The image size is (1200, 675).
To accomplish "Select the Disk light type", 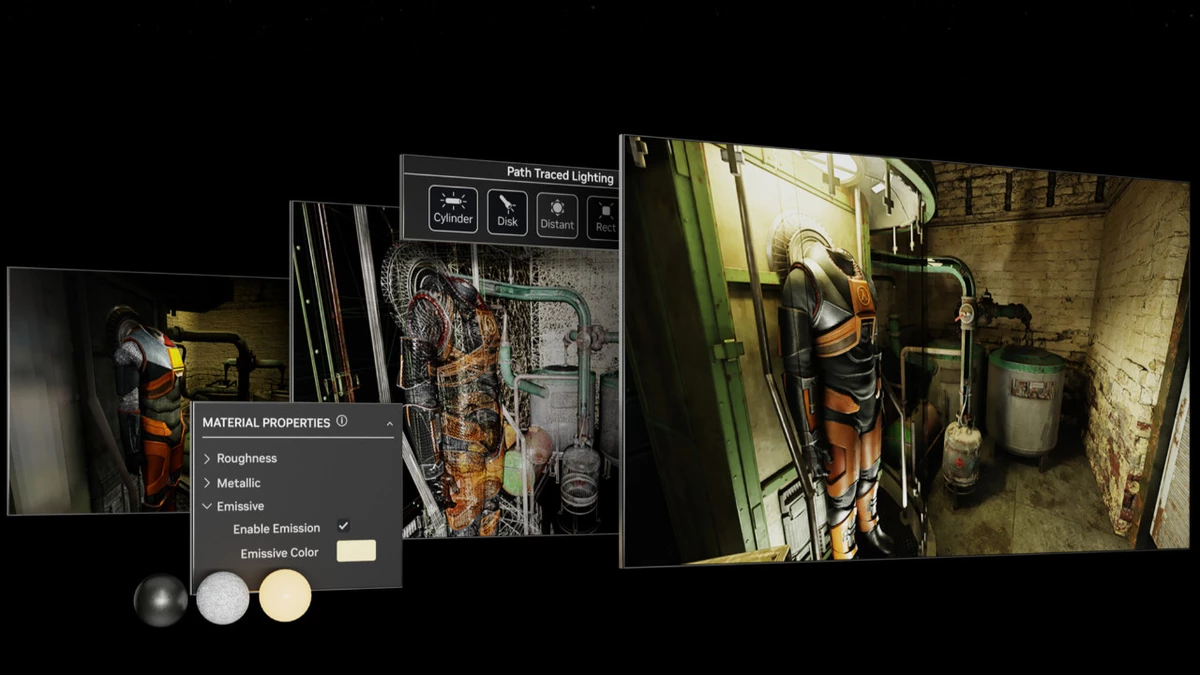I will 507,213.
